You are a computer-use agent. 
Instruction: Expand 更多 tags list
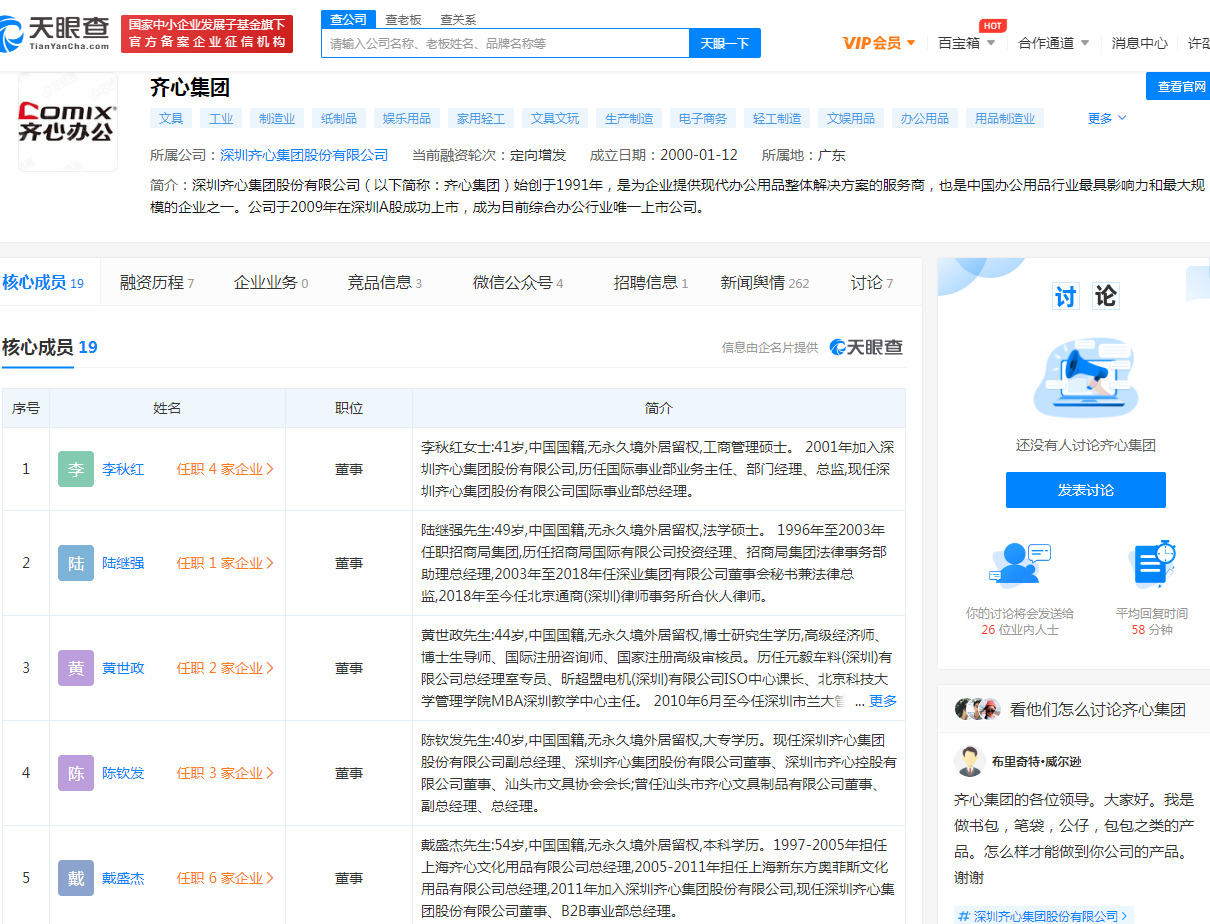tap(1107, 118)
